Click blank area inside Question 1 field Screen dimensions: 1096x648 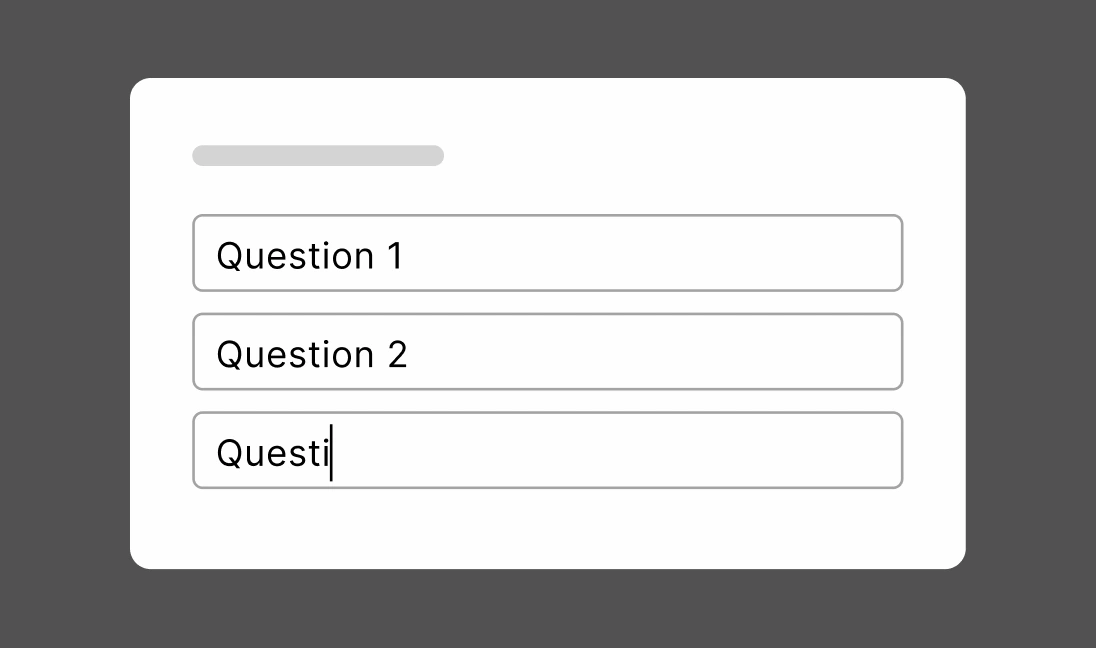pyautogui.click(x=650, y=253)
